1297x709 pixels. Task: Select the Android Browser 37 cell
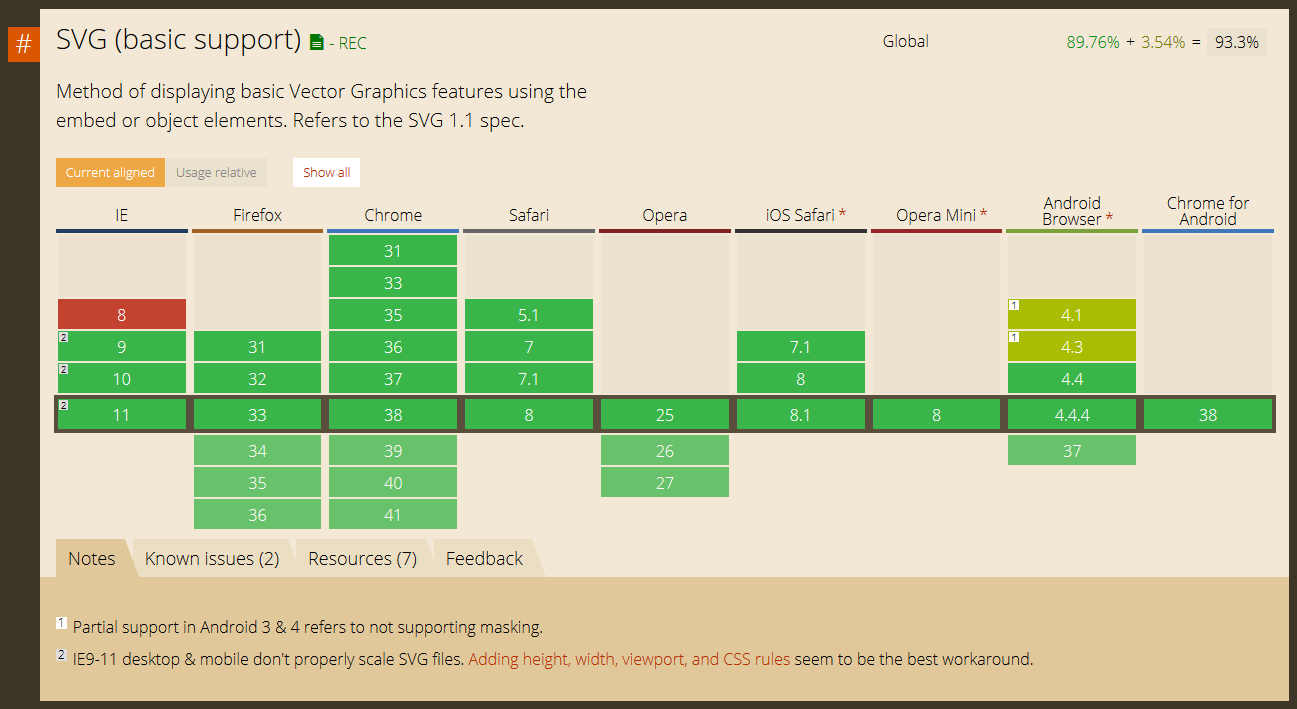point(1072,450)
